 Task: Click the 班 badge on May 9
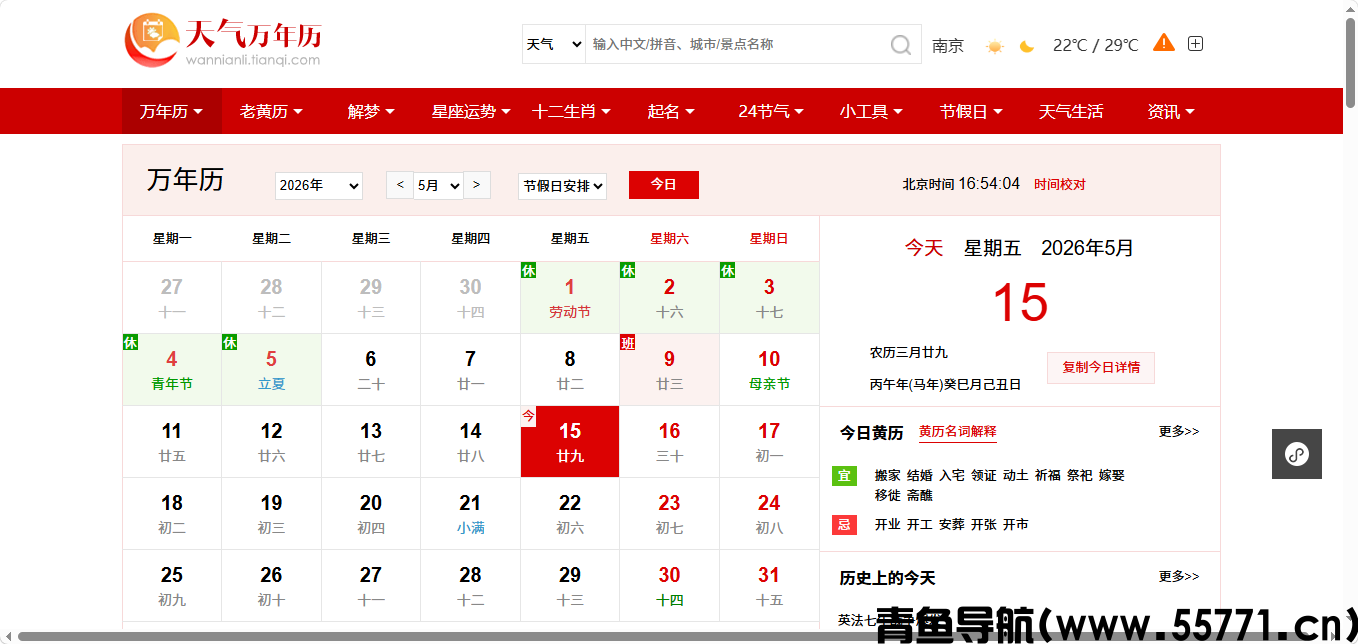[628, 343]
